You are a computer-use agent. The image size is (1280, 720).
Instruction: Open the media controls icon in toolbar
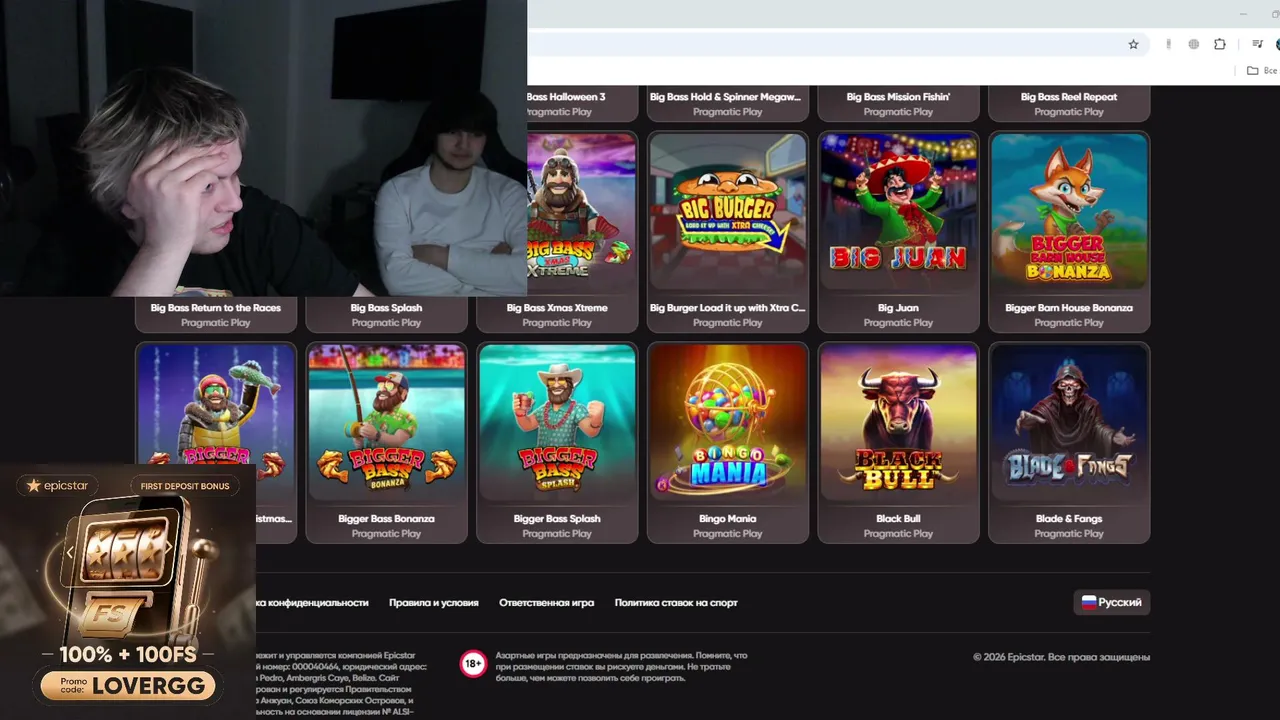tap(1257, 44)
